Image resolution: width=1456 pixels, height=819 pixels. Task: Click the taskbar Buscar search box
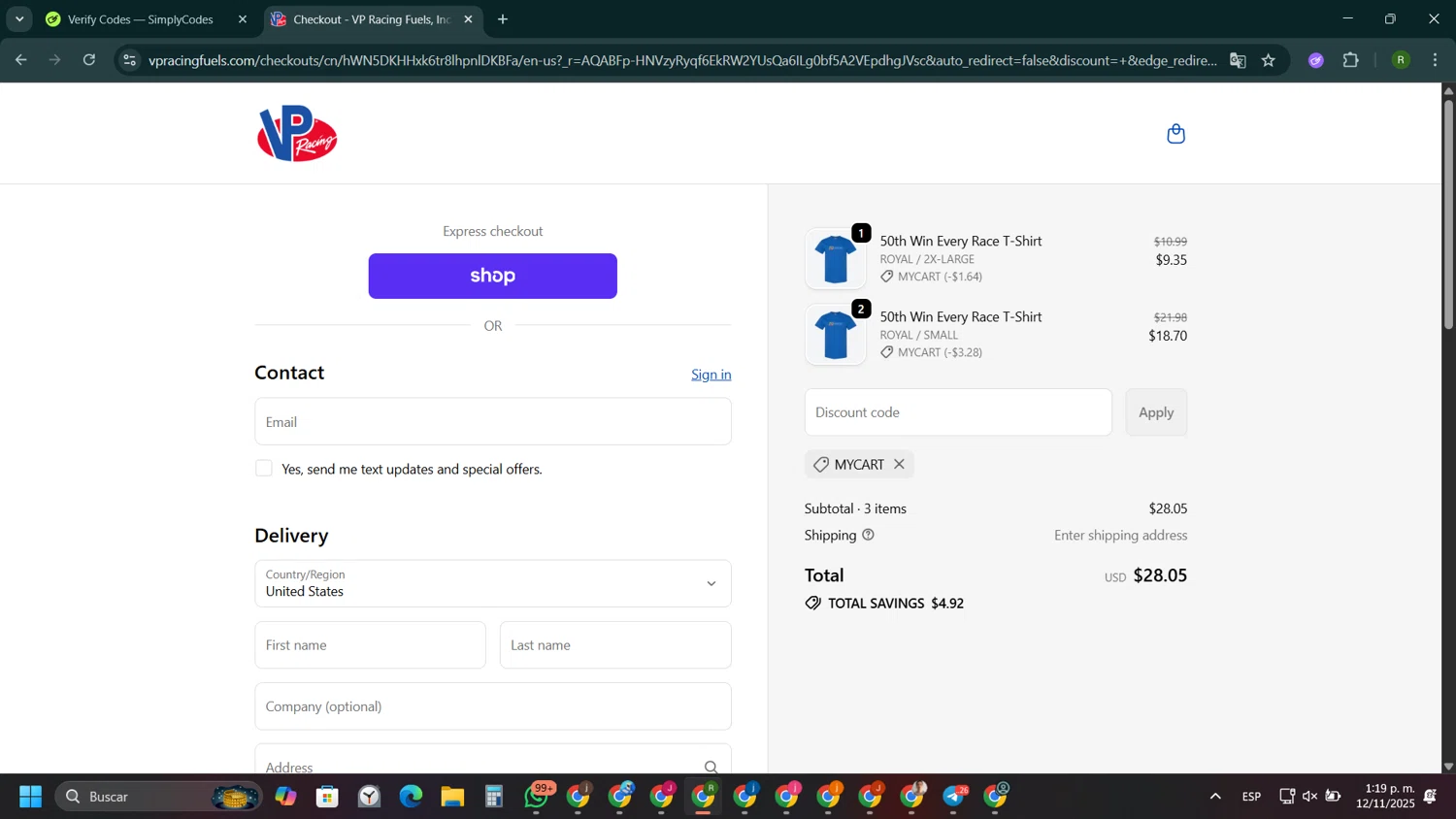tap(158, 797)
